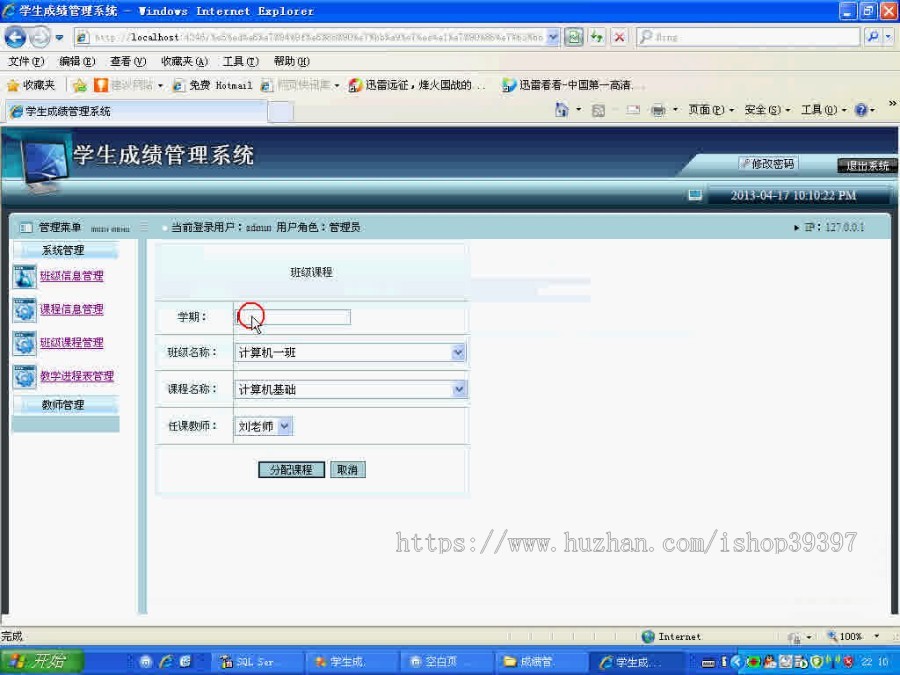Click the 班级信息管理 sidebar icon
This screenshot has height=675, width=900.
tap(25, 277)
